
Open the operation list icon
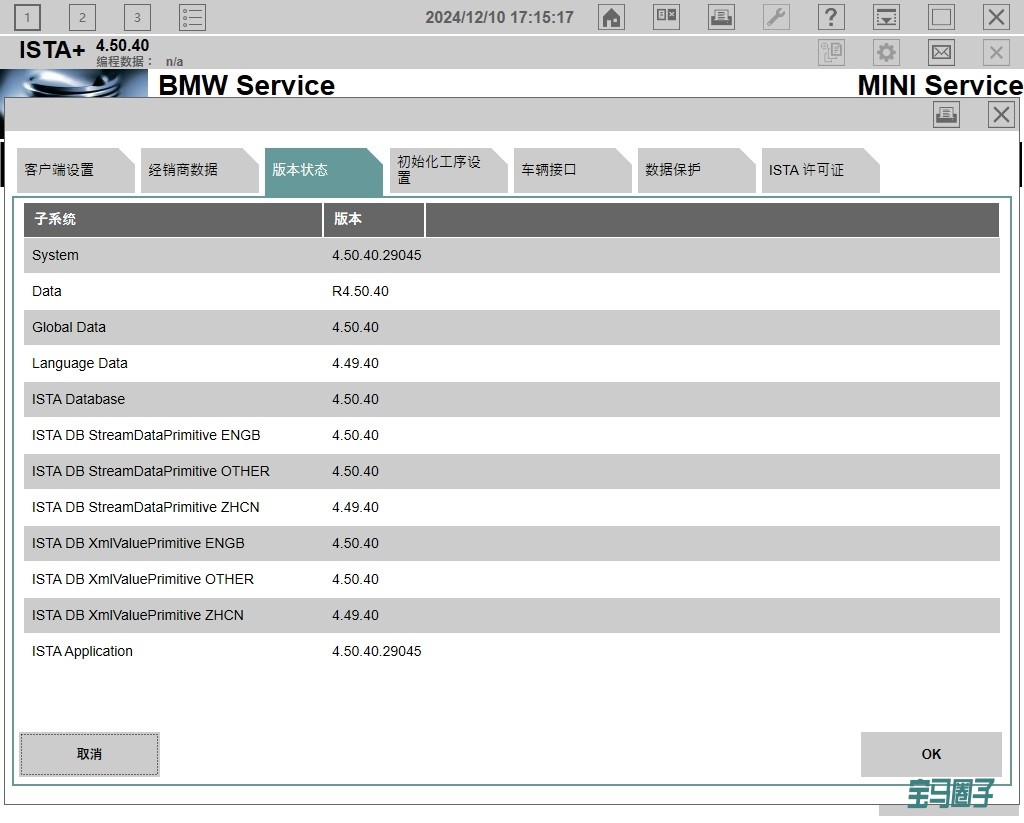[192, 17]
